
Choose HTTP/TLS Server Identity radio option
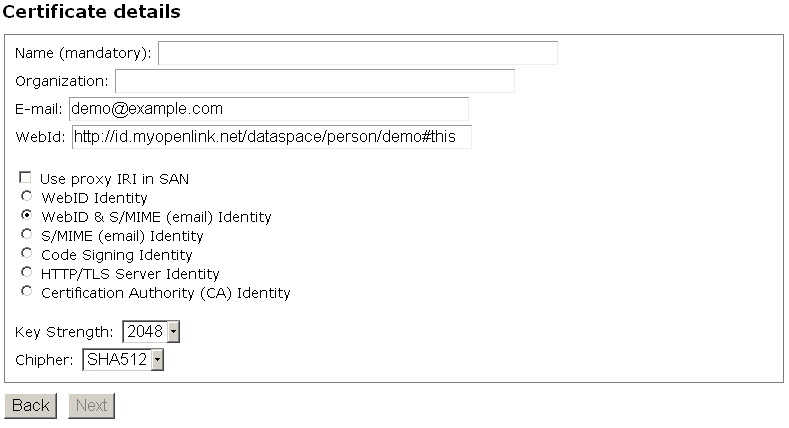(x=26, y=273)
